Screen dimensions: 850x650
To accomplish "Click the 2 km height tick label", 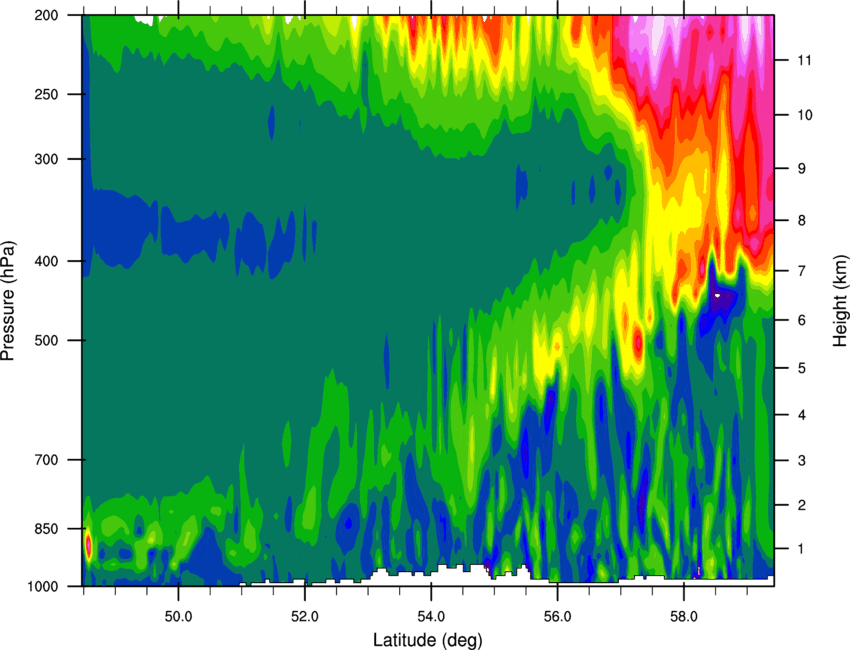I will tap(801, 505).
